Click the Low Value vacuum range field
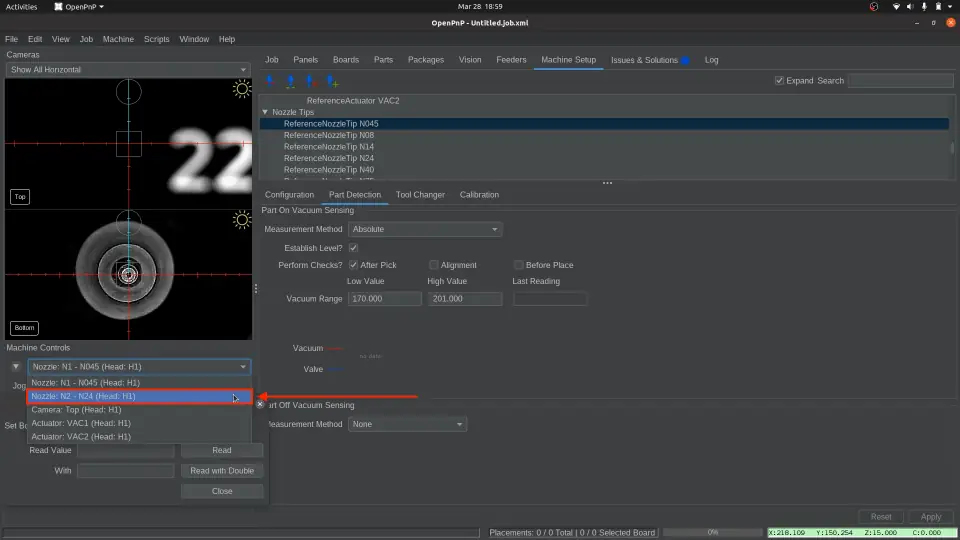 point(385,299)
